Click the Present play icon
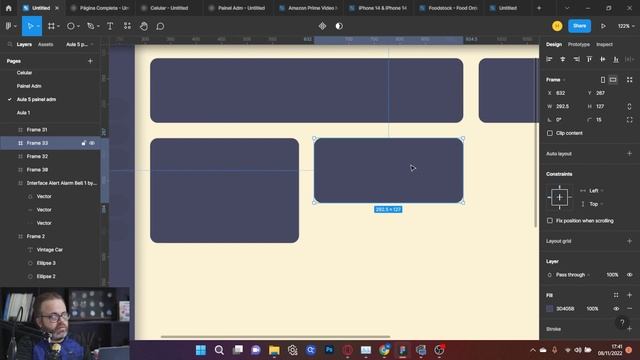Screen dimensions: 640x360 coord(603,26)
